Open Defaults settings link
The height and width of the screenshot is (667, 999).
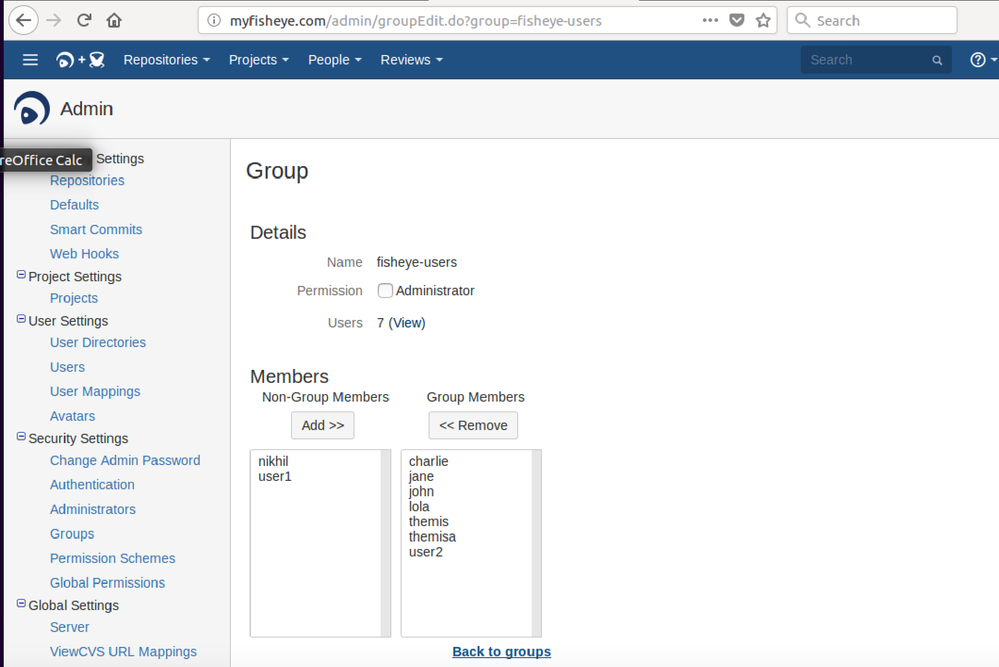pos(75,205)
